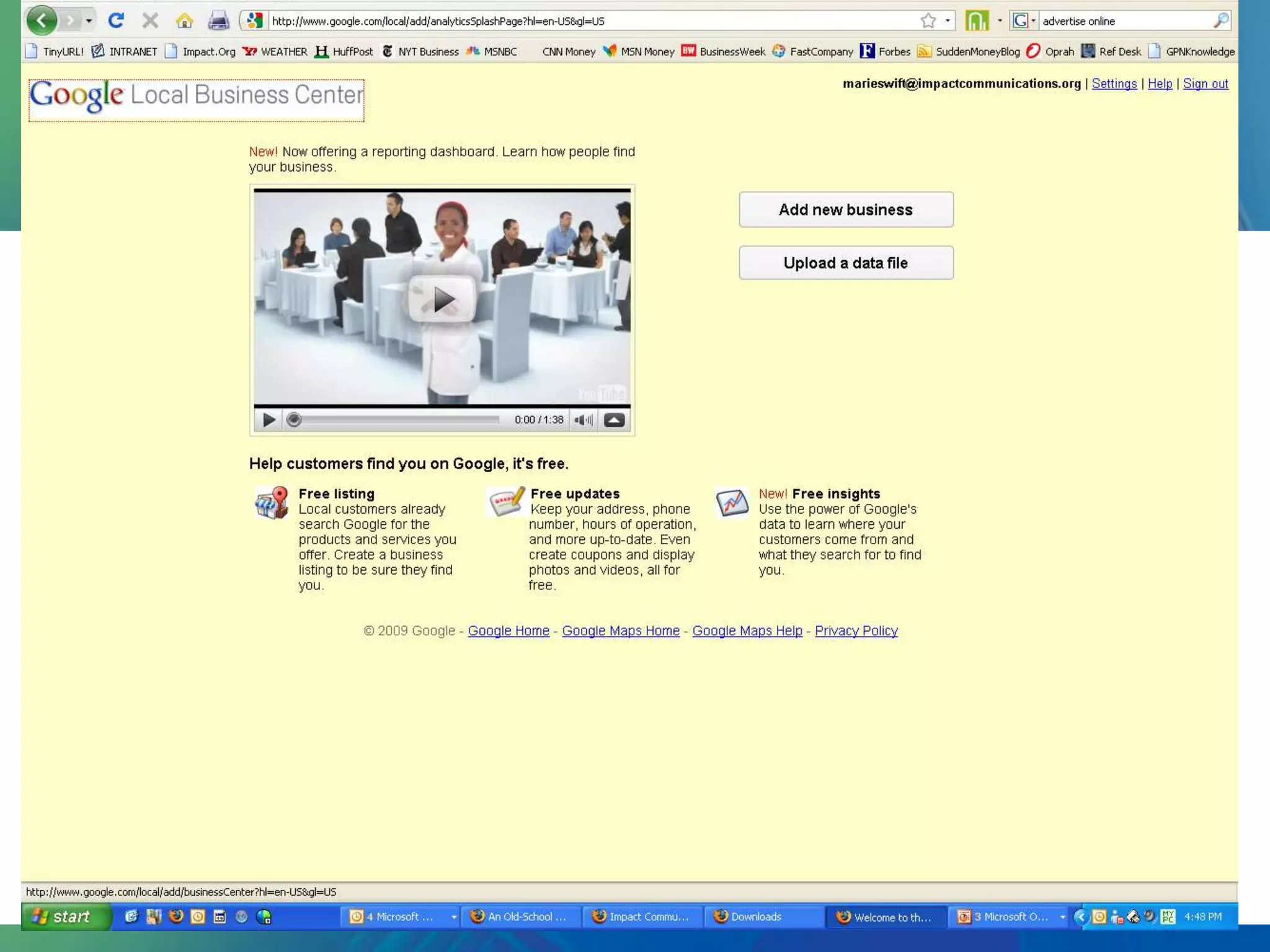Click the Free updates pencil icon
Viewport: 1270px width, 952px height.
506,501
